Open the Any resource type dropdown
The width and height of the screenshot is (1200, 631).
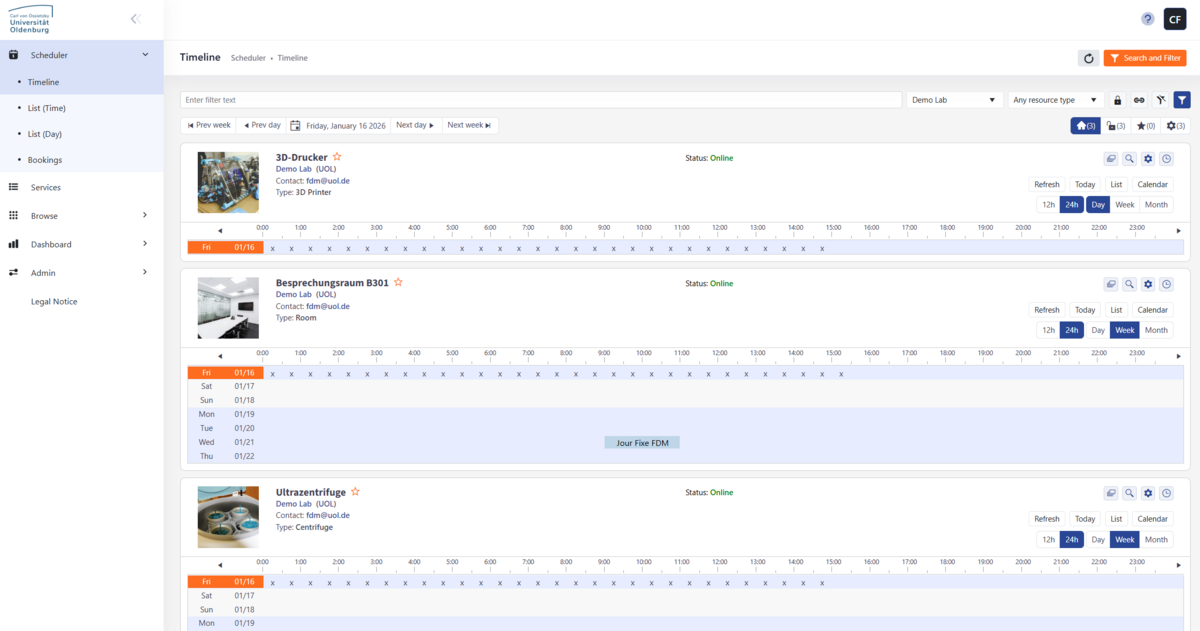coord(1055,100)
